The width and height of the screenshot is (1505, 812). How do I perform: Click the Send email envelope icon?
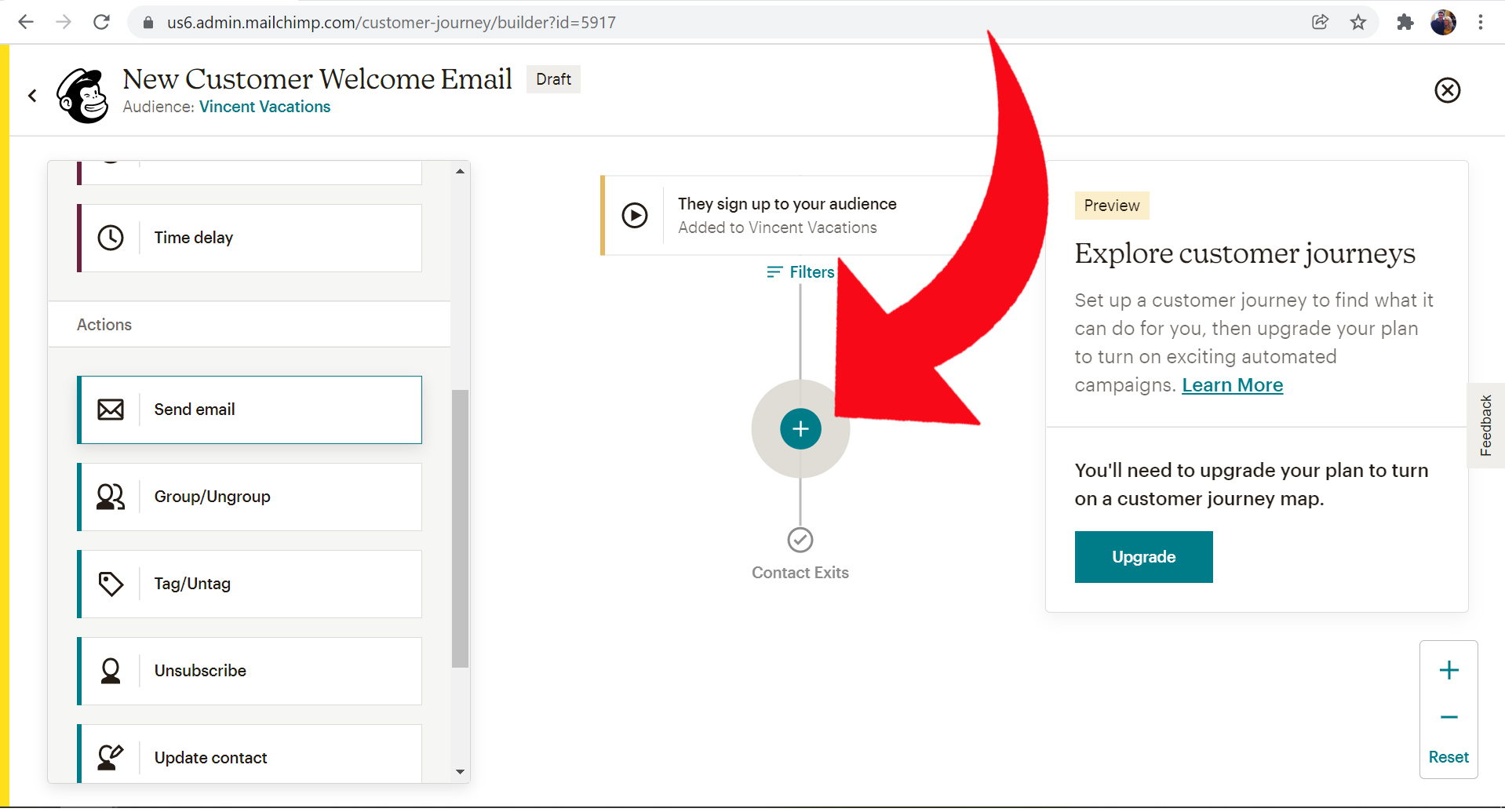(111, 410)
